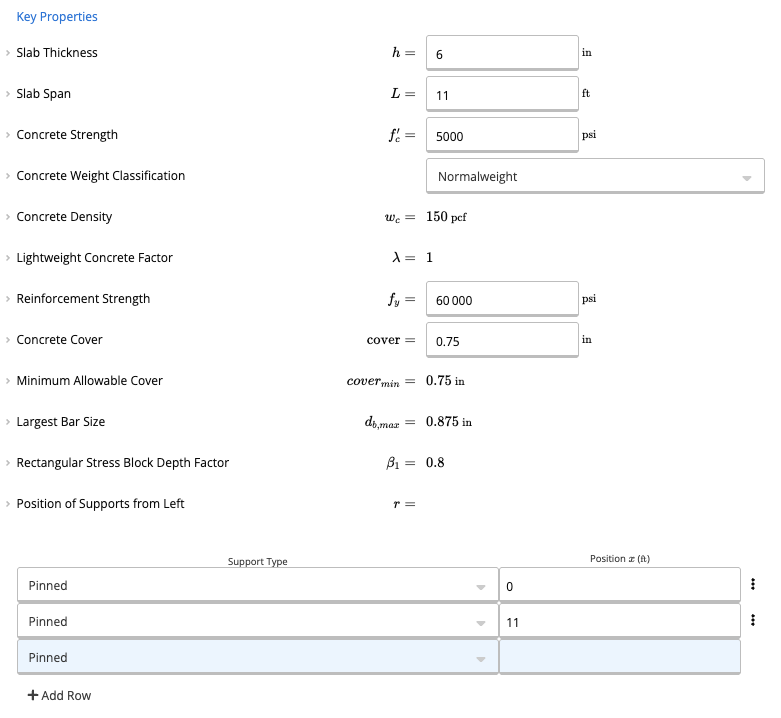The height and width of the screenshot is (718, 781).
Task: Open first row Support Type dropdown
Action: point(257,586)
